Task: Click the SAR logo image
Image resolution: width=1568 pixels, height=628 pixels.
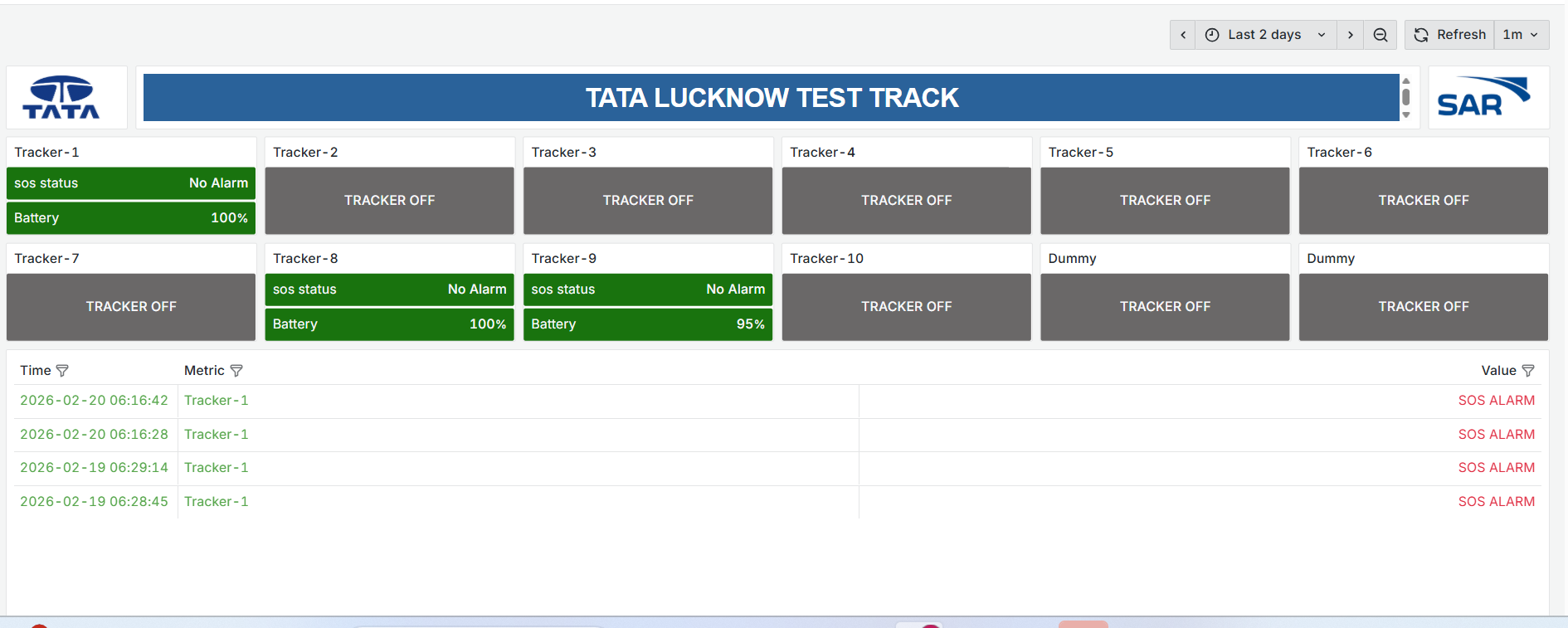Action: click(1483, 98)
